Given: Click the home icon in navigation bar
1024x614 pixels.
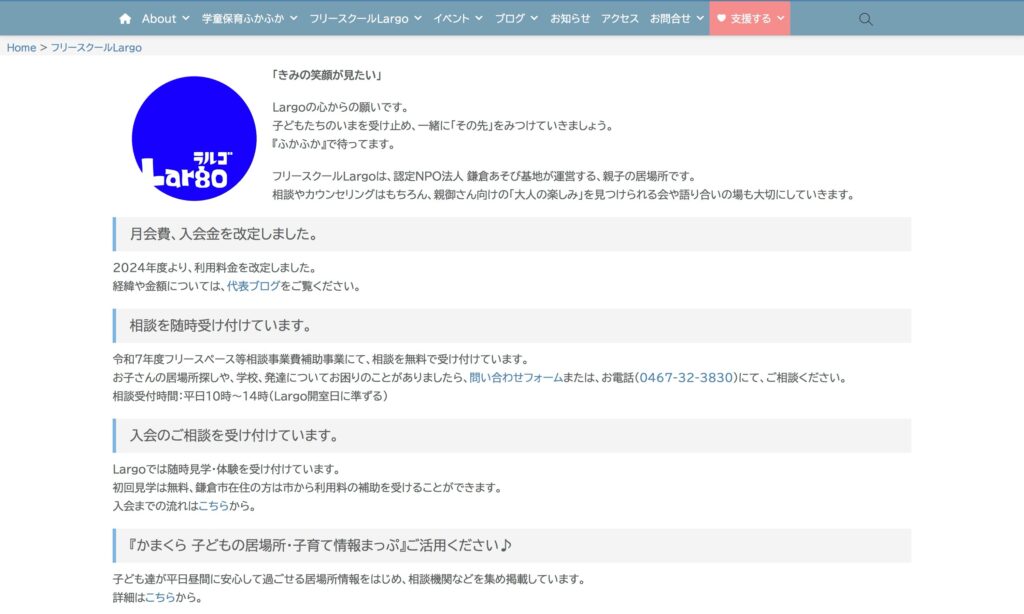Looking at the screenshot, I should pyautogui.click(x=125, y=18).
